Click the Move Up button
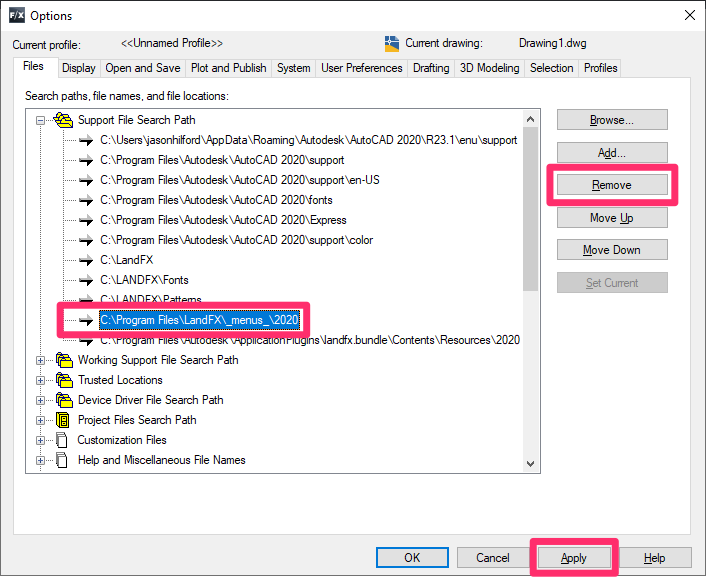 point(612,218)
